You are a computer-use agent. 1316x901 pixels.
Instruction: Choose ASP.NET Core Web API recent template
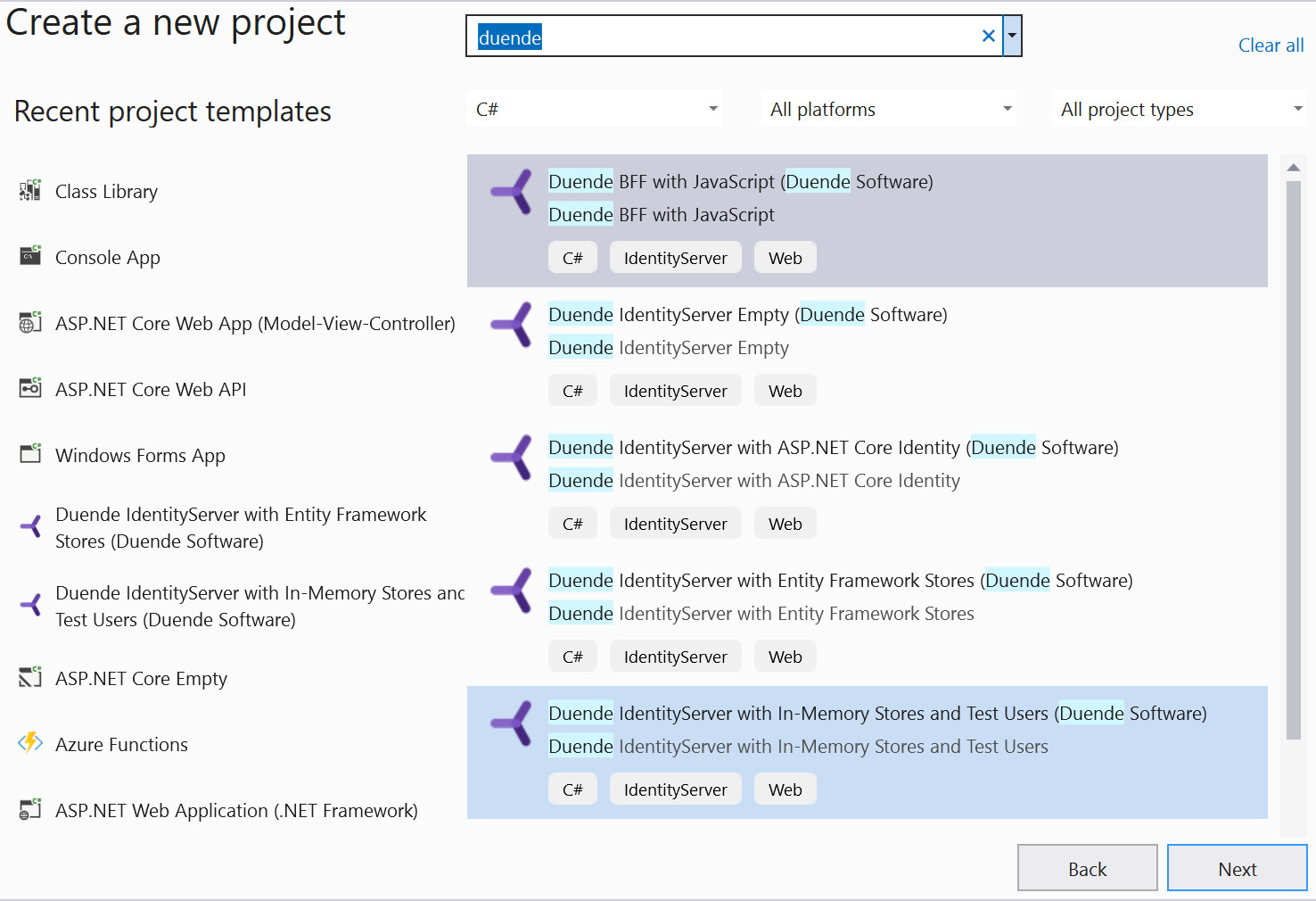tap(151, 389)
